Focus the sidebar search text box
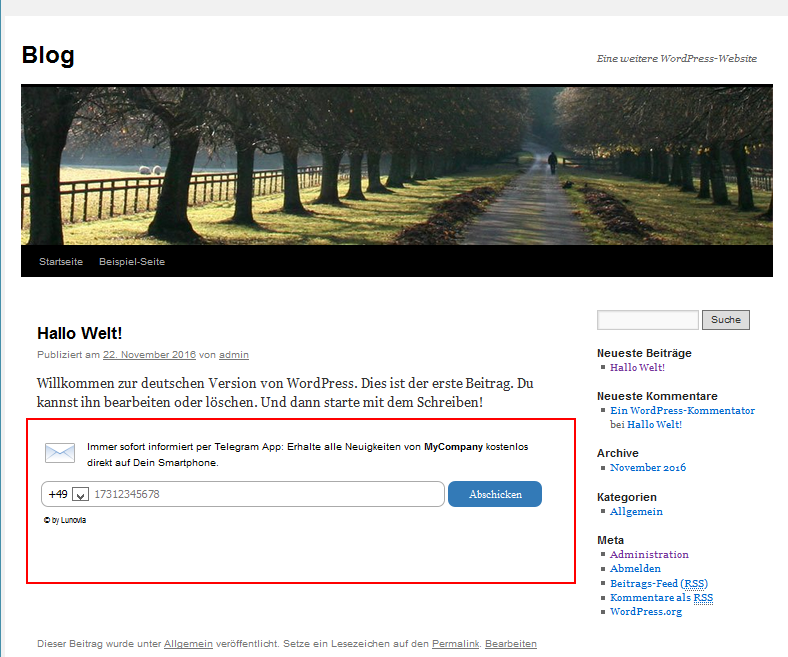Viewport: 788px width, 657px height. [647, 320]
